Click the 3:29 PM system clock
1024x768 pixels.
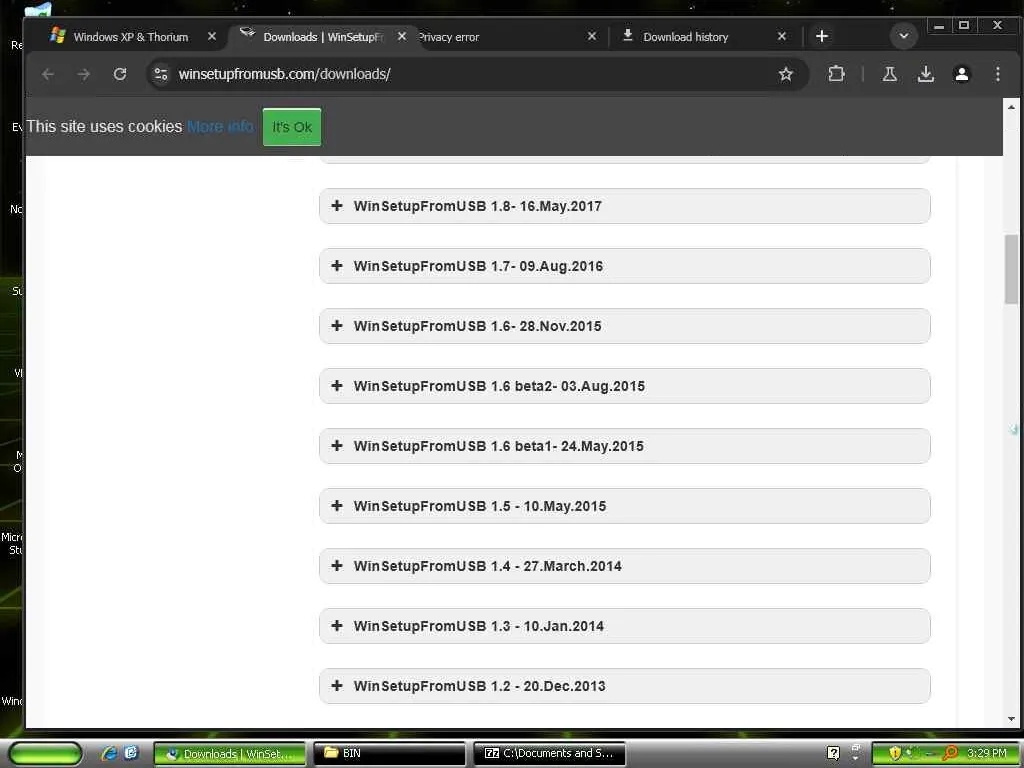986,753
